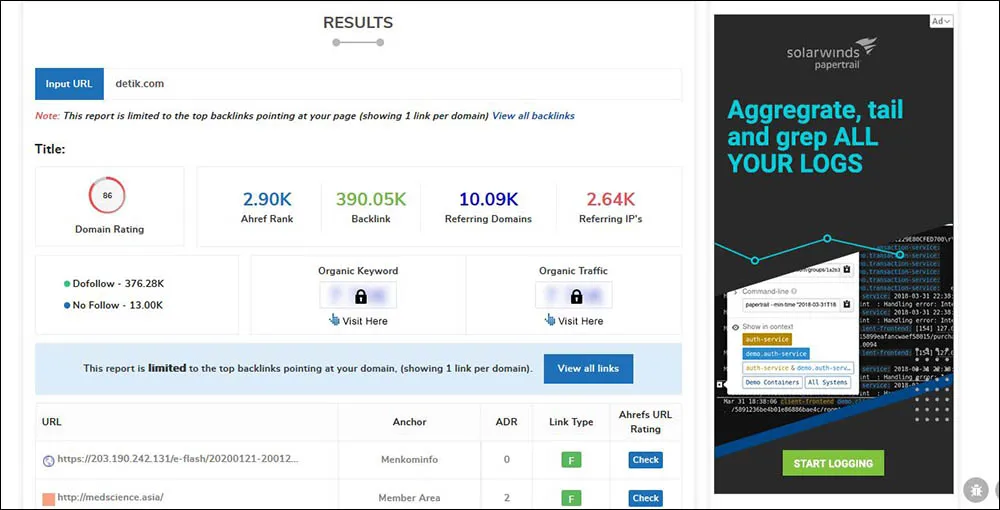Select the 10.09K Referring Domains value

click(489, 200)
